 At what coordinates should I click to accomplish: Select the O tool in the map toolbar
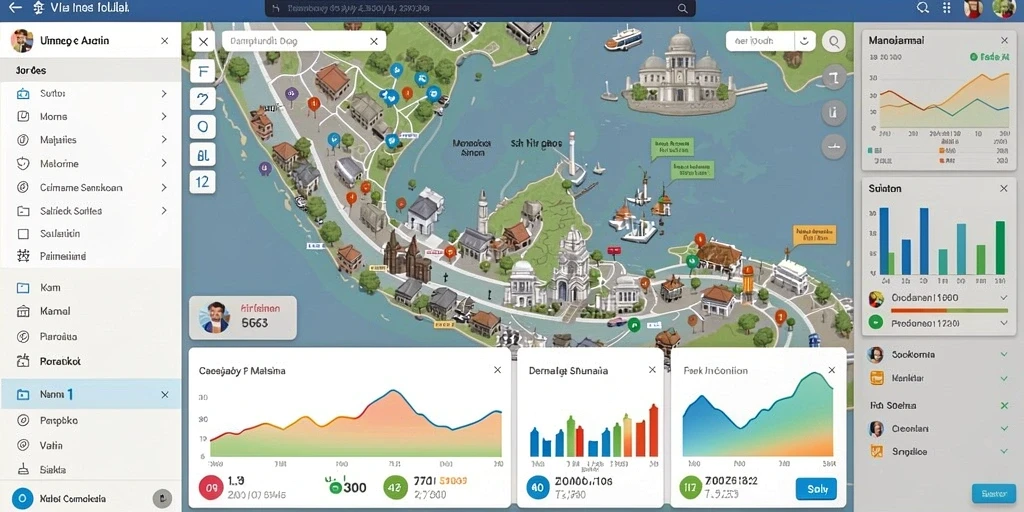pos(202,127)
